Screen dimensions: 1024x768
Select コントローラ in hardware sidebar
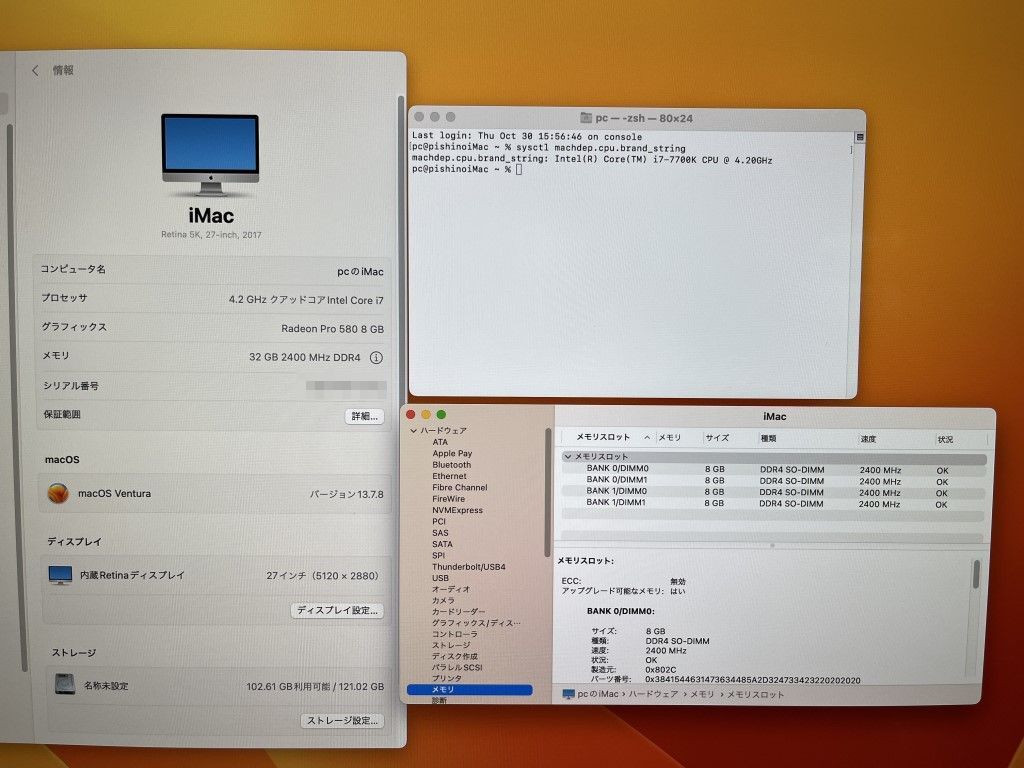tap(455, 634)
